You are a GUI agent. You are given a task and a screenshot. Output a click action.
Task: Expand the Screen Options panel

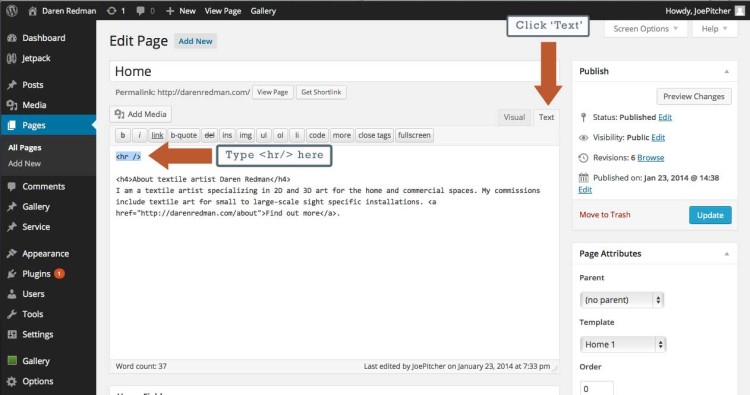[x=646, y=29]
